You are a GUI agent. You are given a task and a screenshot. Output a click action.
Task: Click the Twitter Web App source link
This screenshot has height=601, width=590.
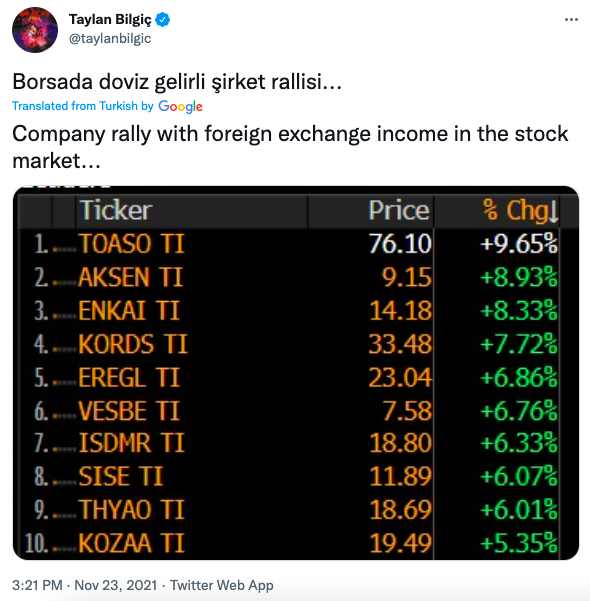(x=222, y=585)
